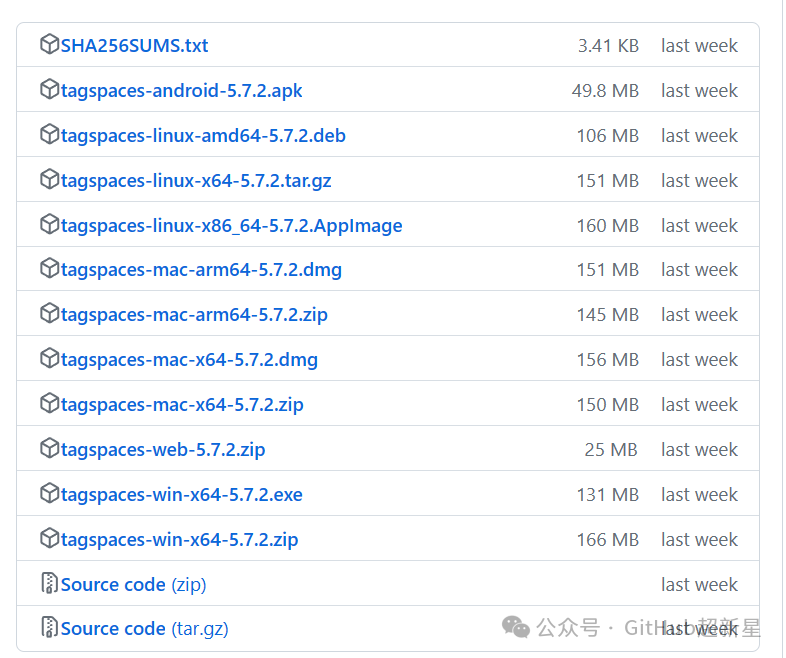Image resolution: width=786 pixels, height=658 pixels.
Task: Click package icon beside tagspaces-mac-x64-5.7.2.dmg
Action: (x=49, y=358)
